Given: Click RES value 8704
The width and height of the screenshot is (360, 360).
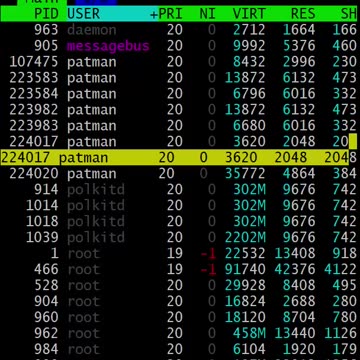Looking at the screenshot, I should click(299, 317).
